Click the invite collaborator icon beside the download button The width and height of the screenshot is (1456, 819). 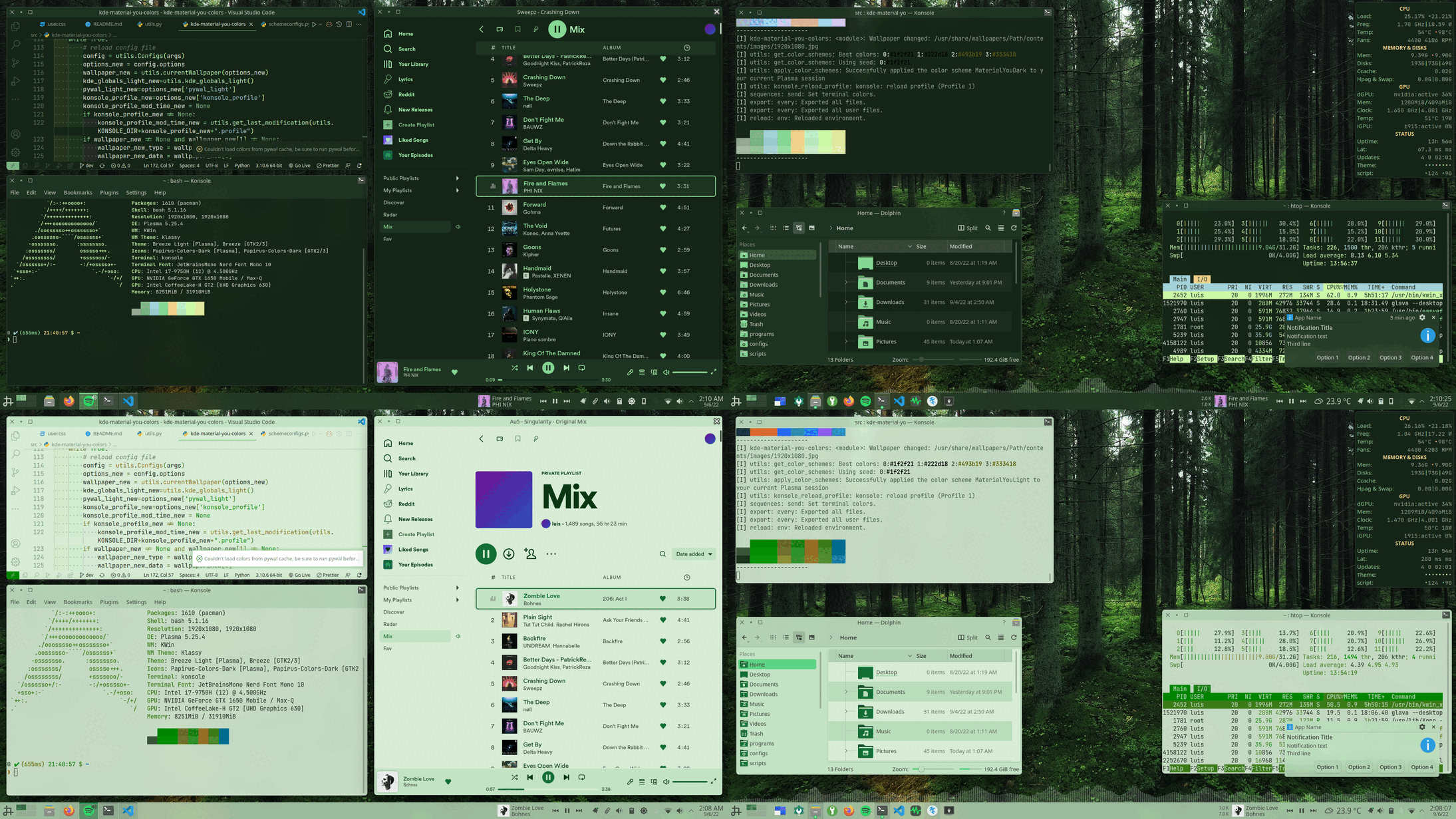pyautogui.click(x=530, y=554)
